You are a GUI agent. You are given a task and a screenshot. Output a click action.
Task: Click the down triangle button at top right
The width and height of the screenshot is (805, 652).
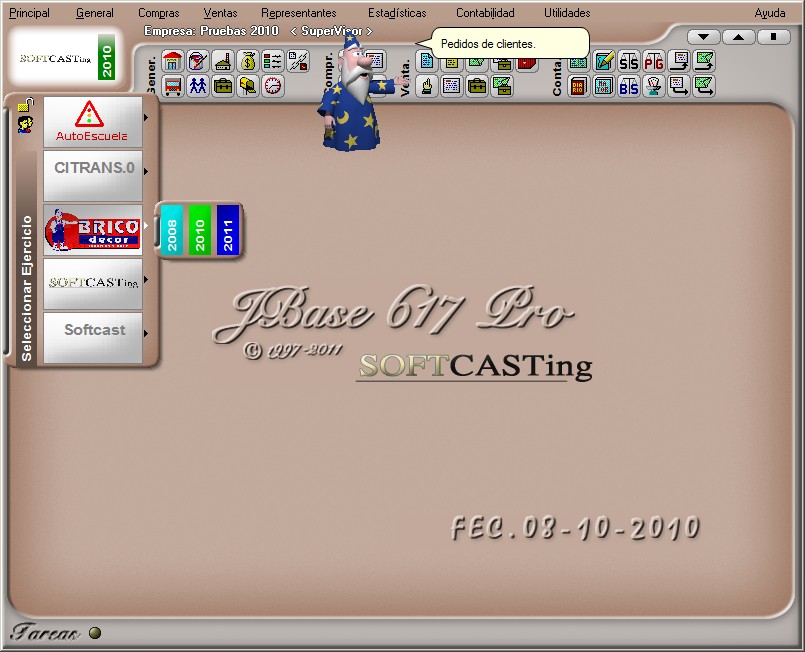704,37
